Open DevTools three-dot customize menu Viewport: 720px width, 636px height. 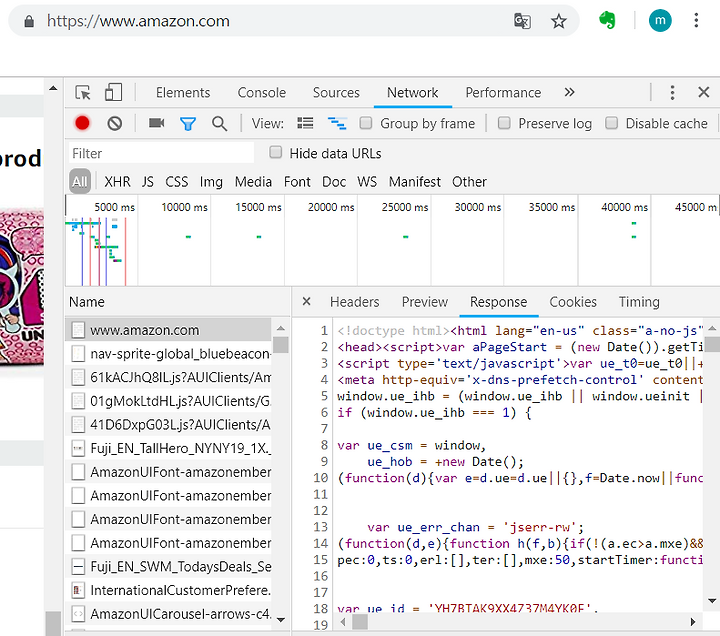pos(672,92)
